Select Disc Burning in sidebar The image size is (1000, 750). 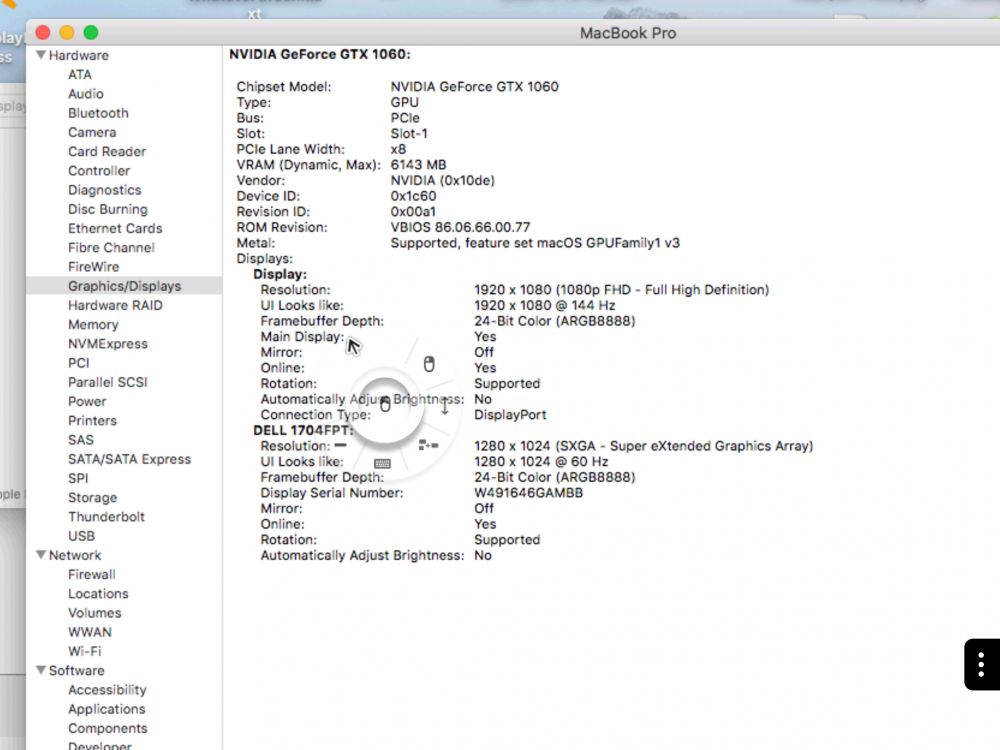coord(108,209)
